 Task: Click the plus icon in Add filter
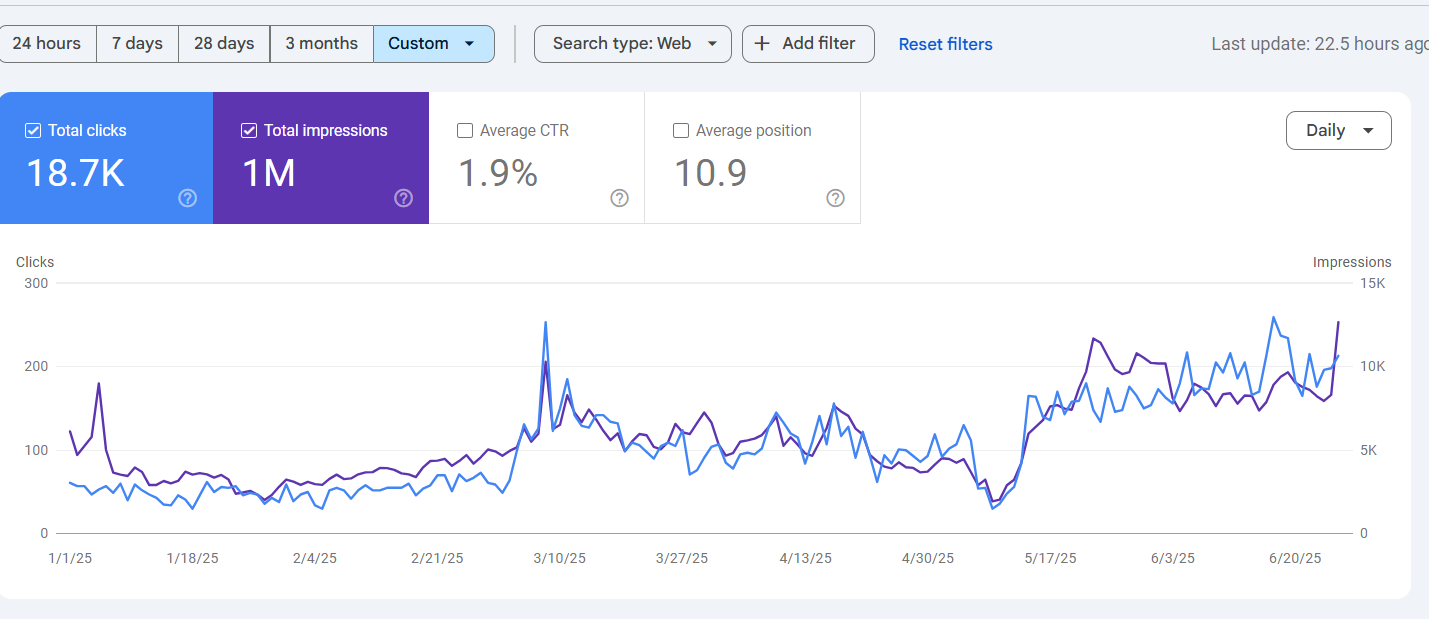point(762,44)
